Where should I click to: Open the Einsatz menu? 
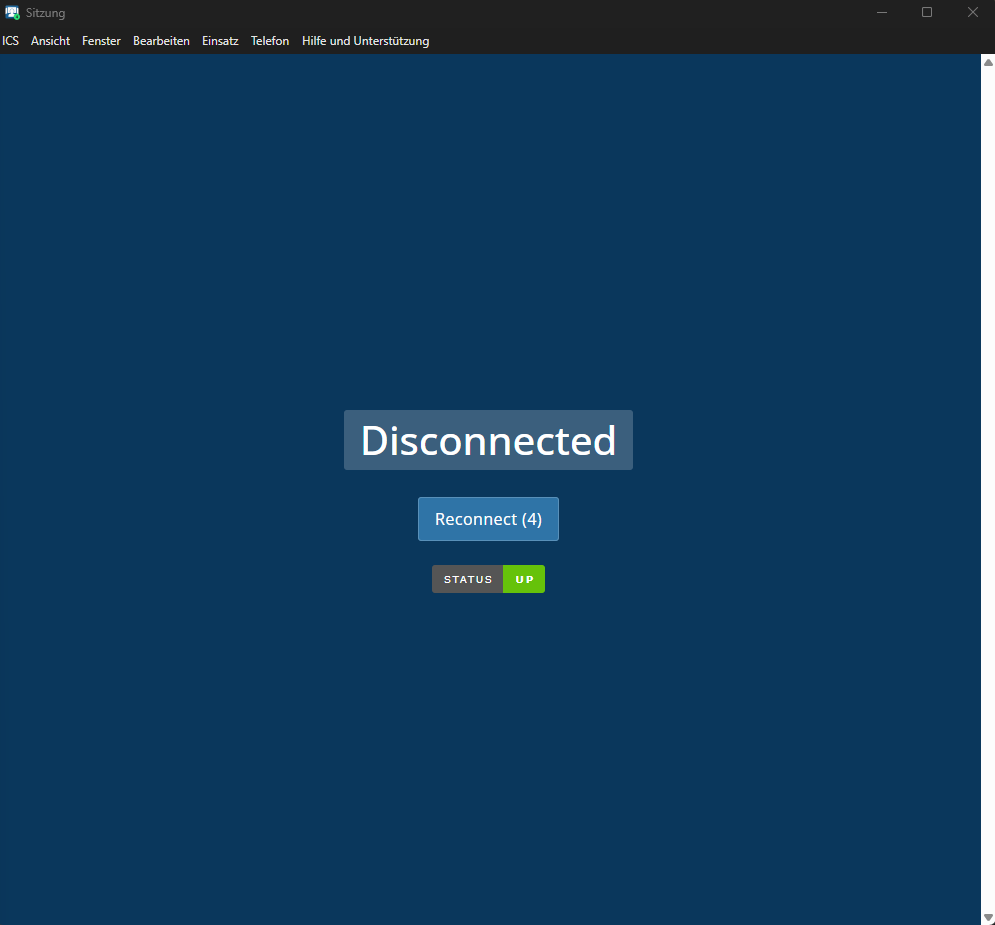tap(220, 41)
